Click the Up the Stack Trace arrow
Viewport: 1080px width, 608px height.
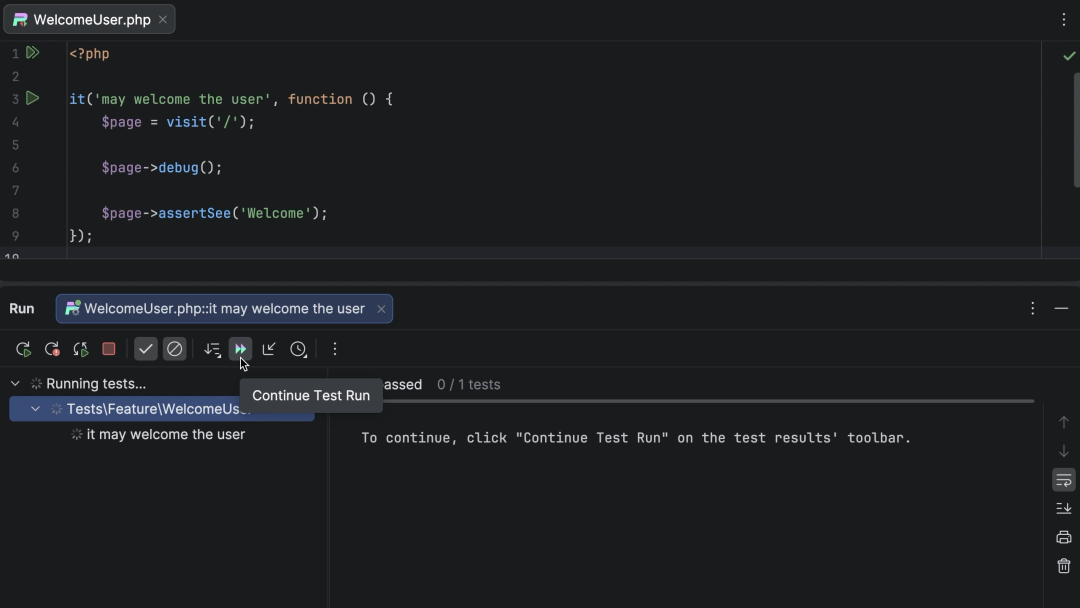pos(1063,422)
